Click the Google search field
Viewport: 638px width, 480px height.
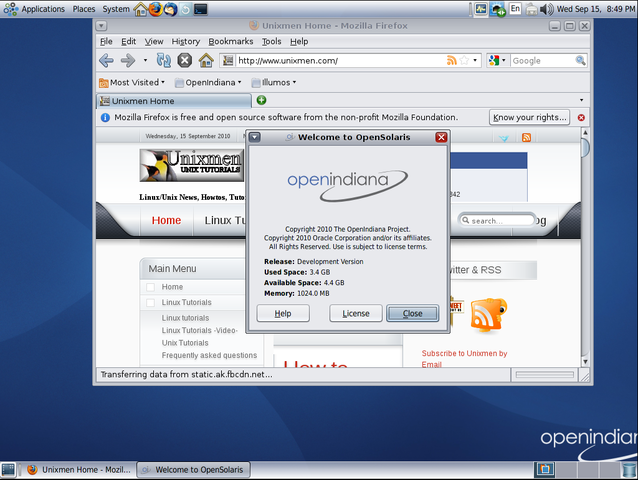(x=542, y=61)
